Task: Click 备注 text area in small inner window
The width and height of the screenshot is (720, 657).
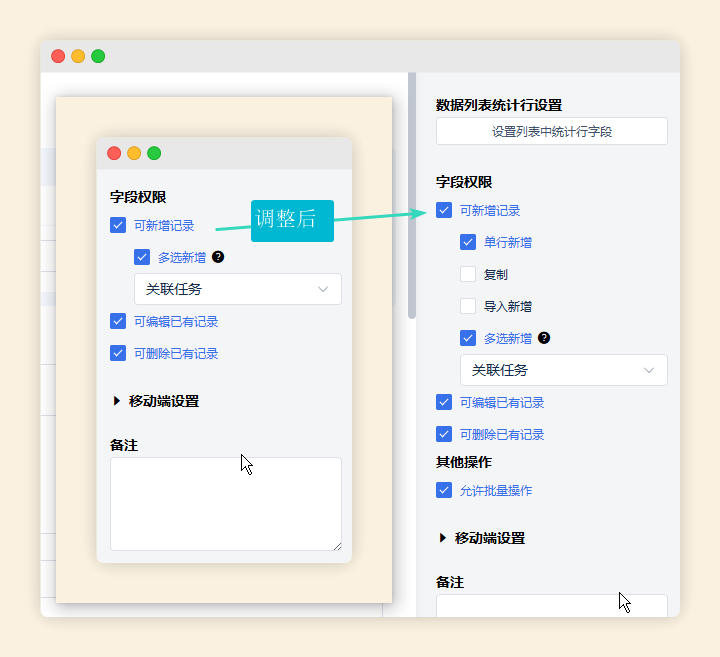Action: point(225,503)
